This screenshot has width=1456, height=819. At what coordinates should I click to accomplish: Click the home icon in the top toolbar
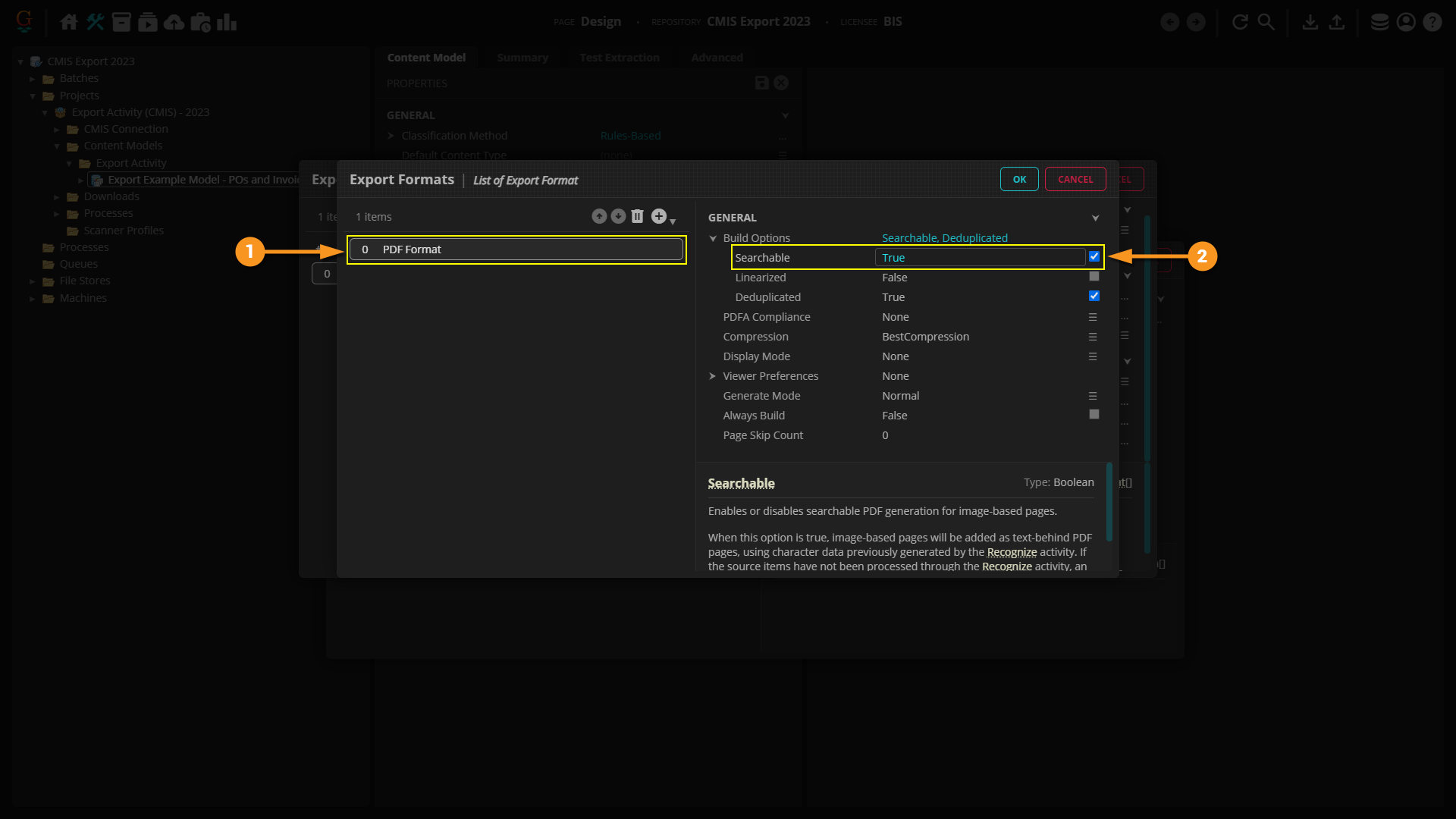pos(69,22)
